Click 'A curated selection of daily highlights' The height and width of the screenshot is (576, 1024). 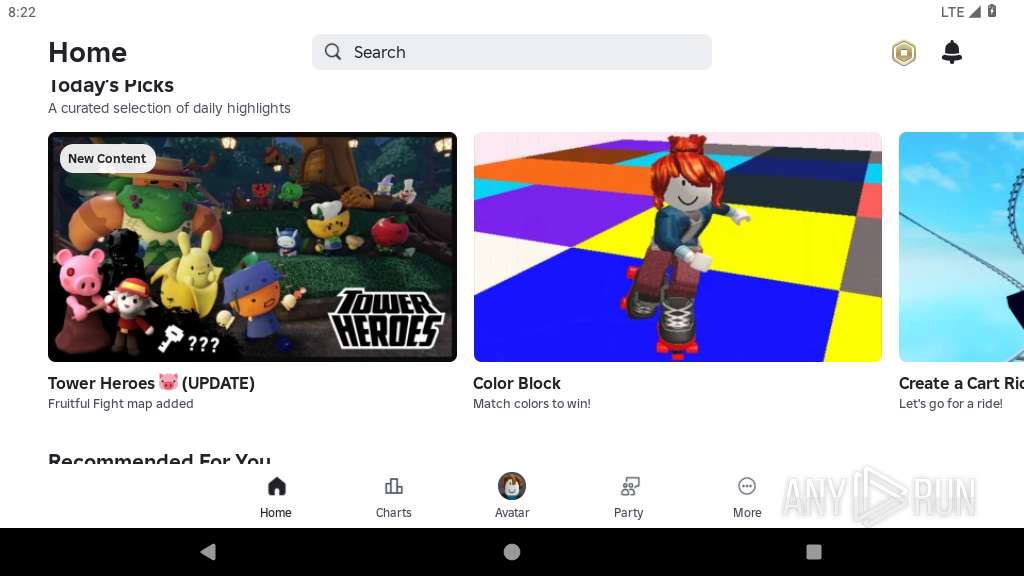169,108
